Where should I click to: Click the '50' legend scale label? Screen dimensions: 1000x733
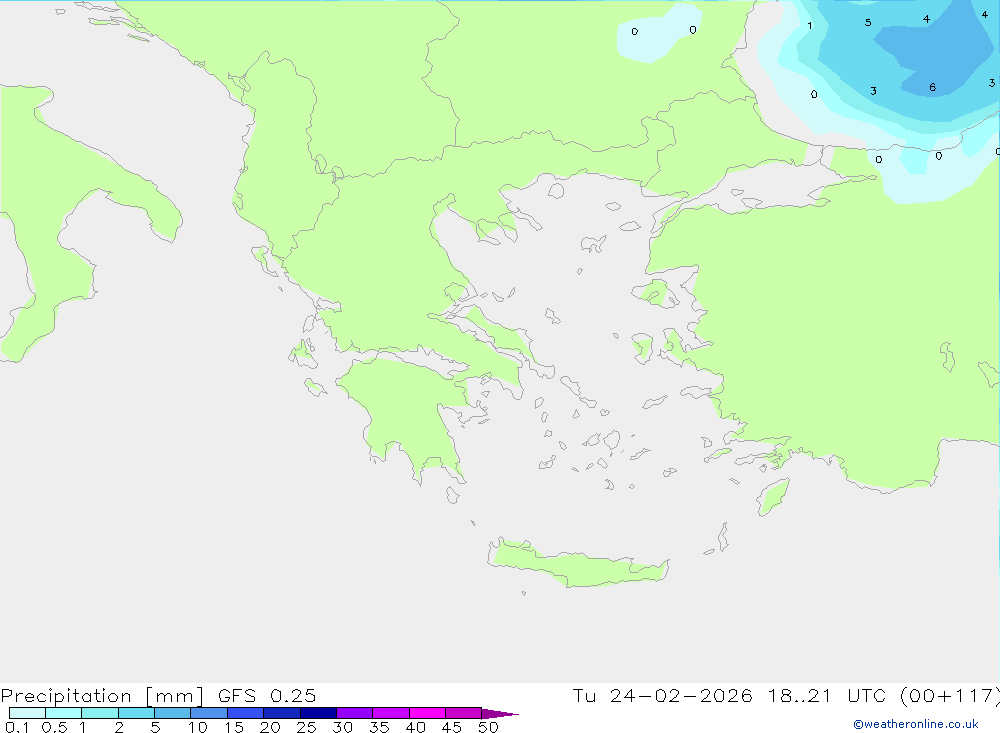point(489,727)
